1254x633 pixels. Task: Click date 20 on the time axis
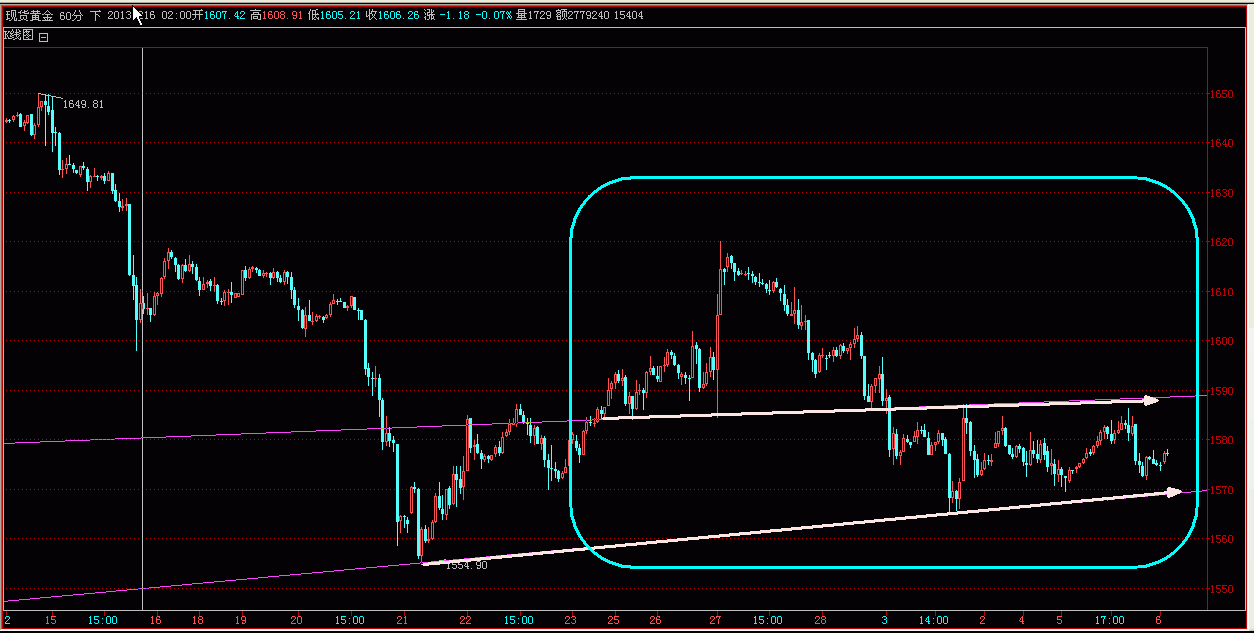pos(296,620)
